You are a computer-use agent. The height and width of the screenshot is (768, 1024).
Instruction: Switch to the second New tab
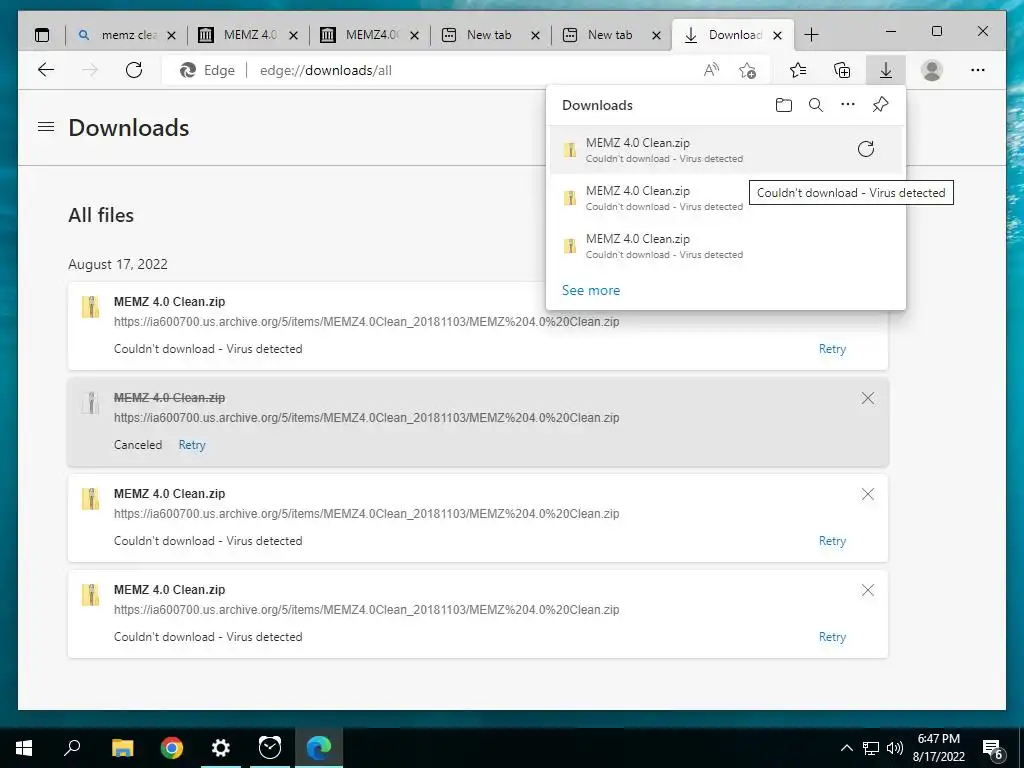[x=611, y=35]
